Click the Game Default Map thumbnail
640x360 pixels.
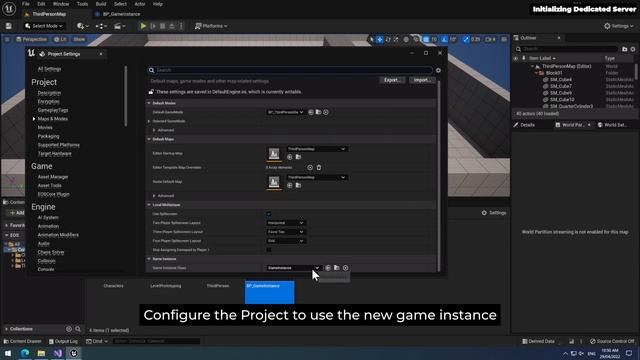tap(274, 182)
